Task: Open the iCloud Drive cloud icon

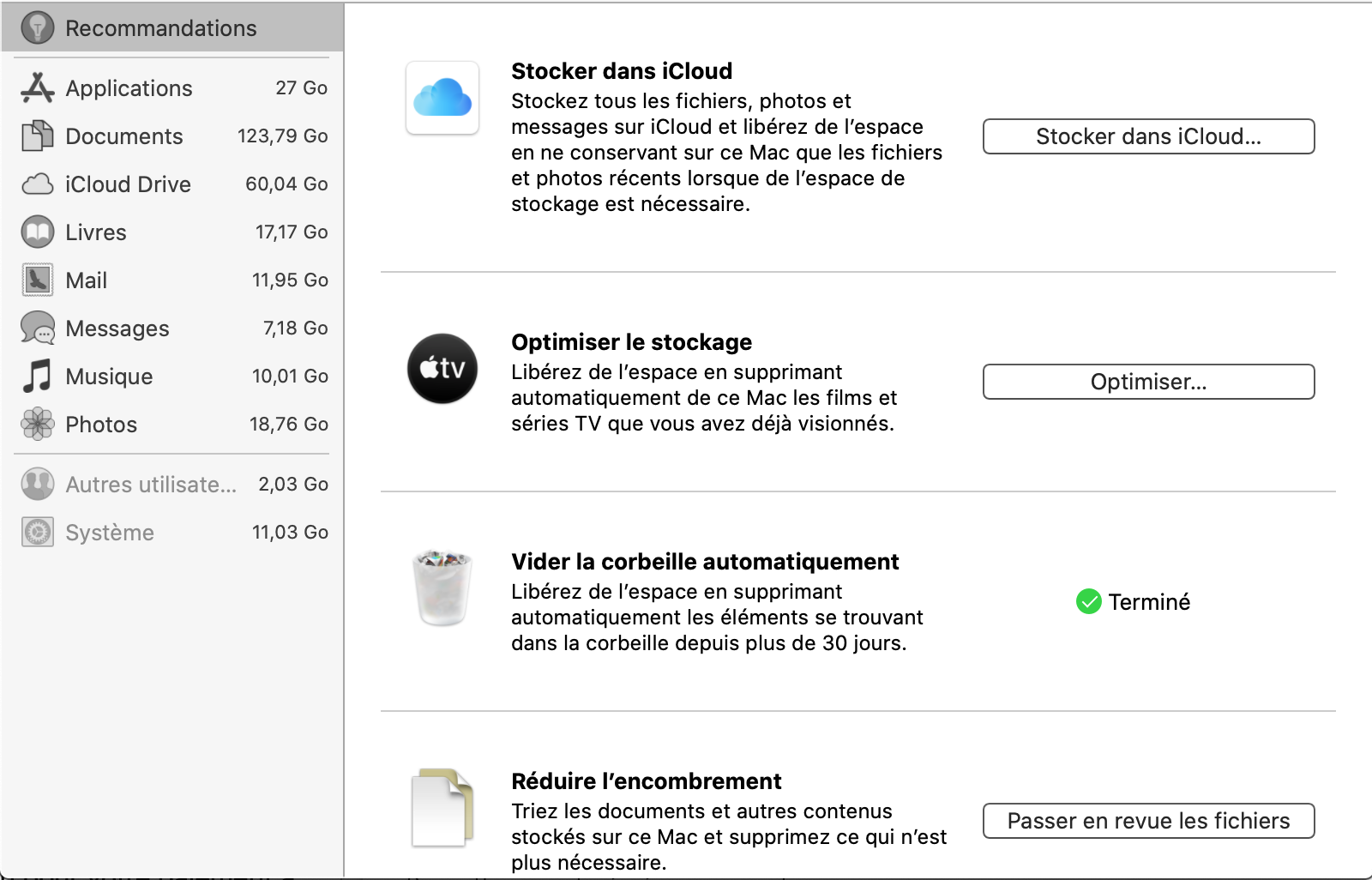Action: [x=37, y=184]
